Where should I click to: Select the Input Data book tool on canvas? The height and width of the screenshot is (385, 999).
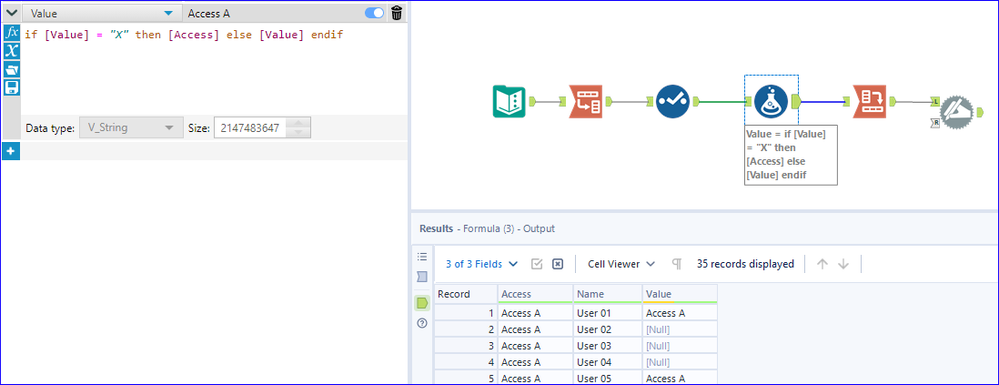508,101
